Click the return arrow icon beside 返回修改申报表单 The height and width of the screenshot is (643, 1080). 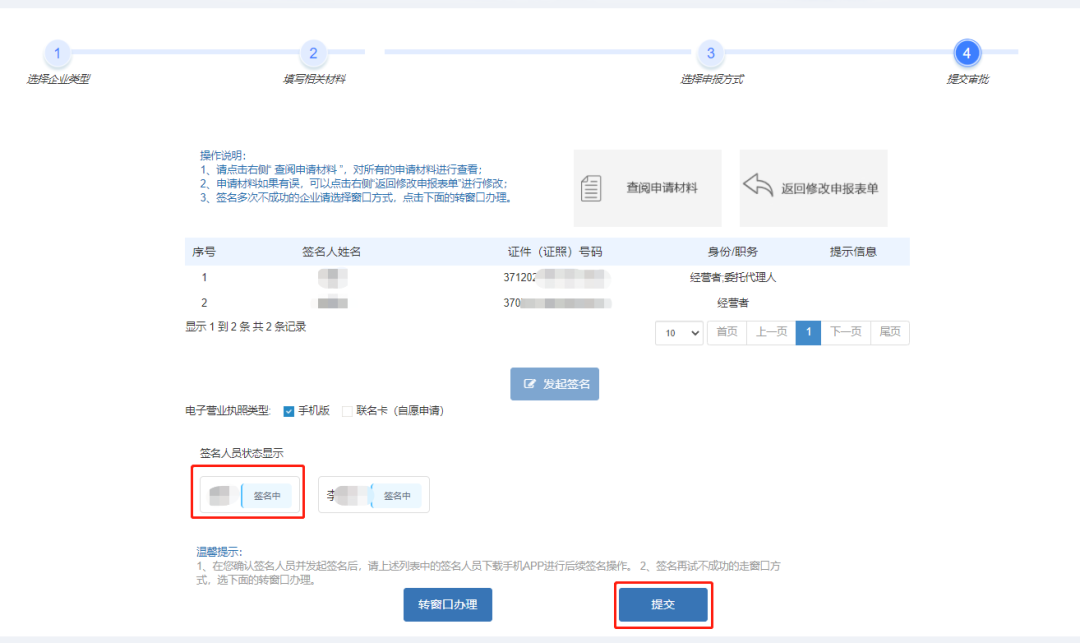tap(758, 187)
